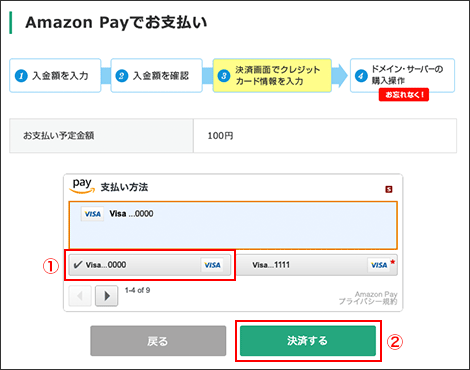The width and height of the screenshot is (470, 370).
Task: Go to next page of payment methods
Action: click(106, 296)
